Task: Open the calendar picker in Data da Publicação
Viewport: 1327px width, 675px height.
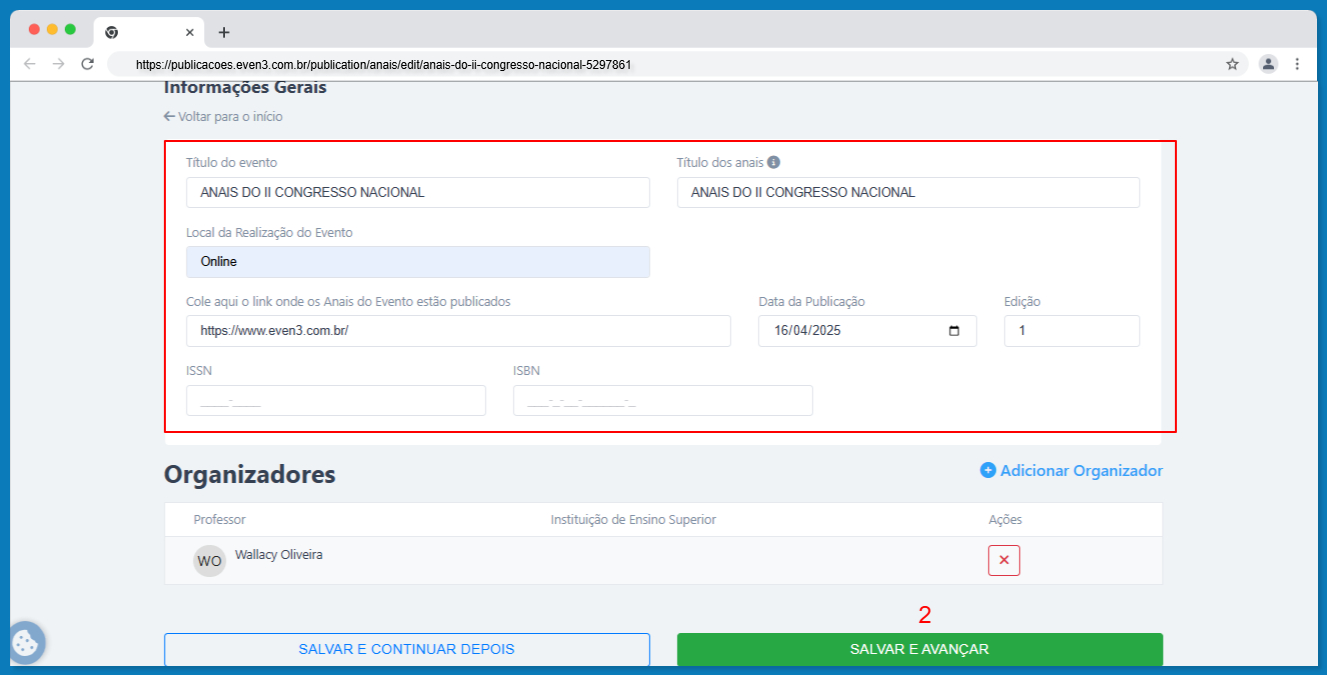Action: (x=954, y=331)
